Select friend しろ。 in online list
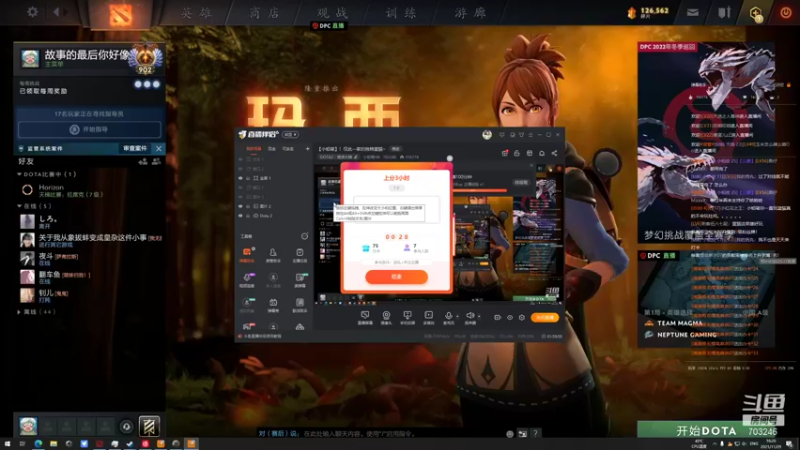The width and height of the screenshot is (800, 450). tap(89, 221)
